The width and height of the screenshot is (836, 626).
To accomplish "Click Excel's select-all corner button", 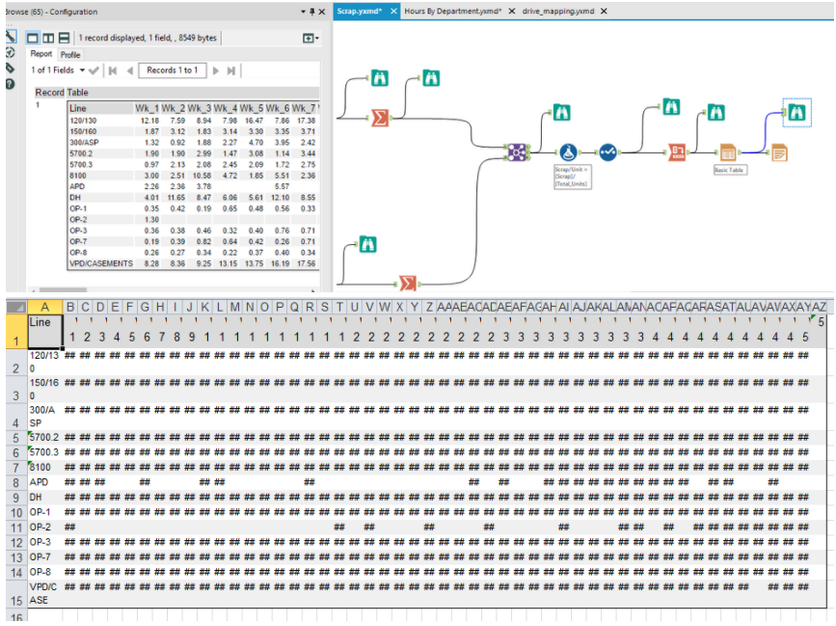I will pos(16,307).
